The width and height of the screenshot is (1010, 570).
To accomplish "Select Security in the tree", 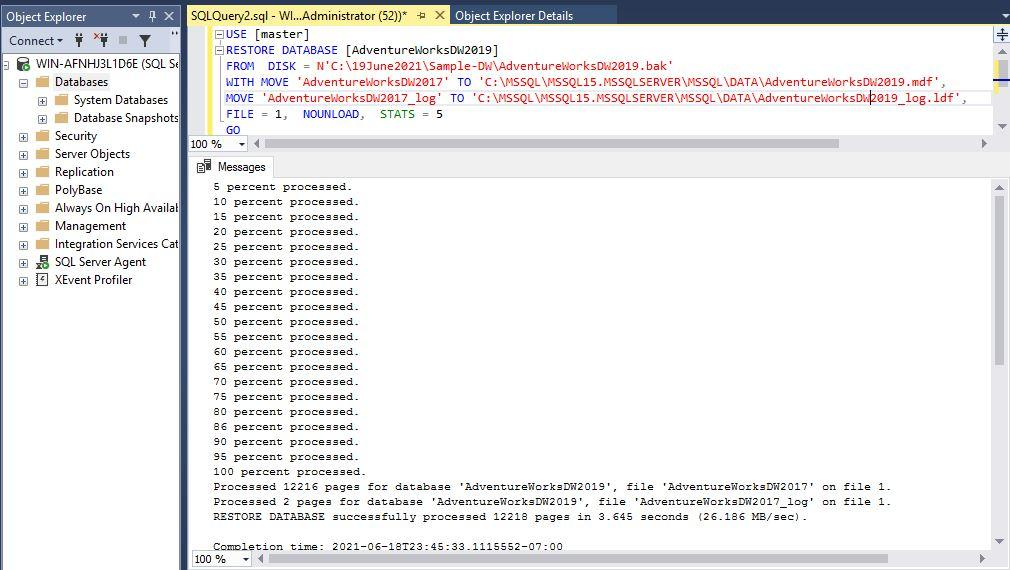I will click(75, 136).
